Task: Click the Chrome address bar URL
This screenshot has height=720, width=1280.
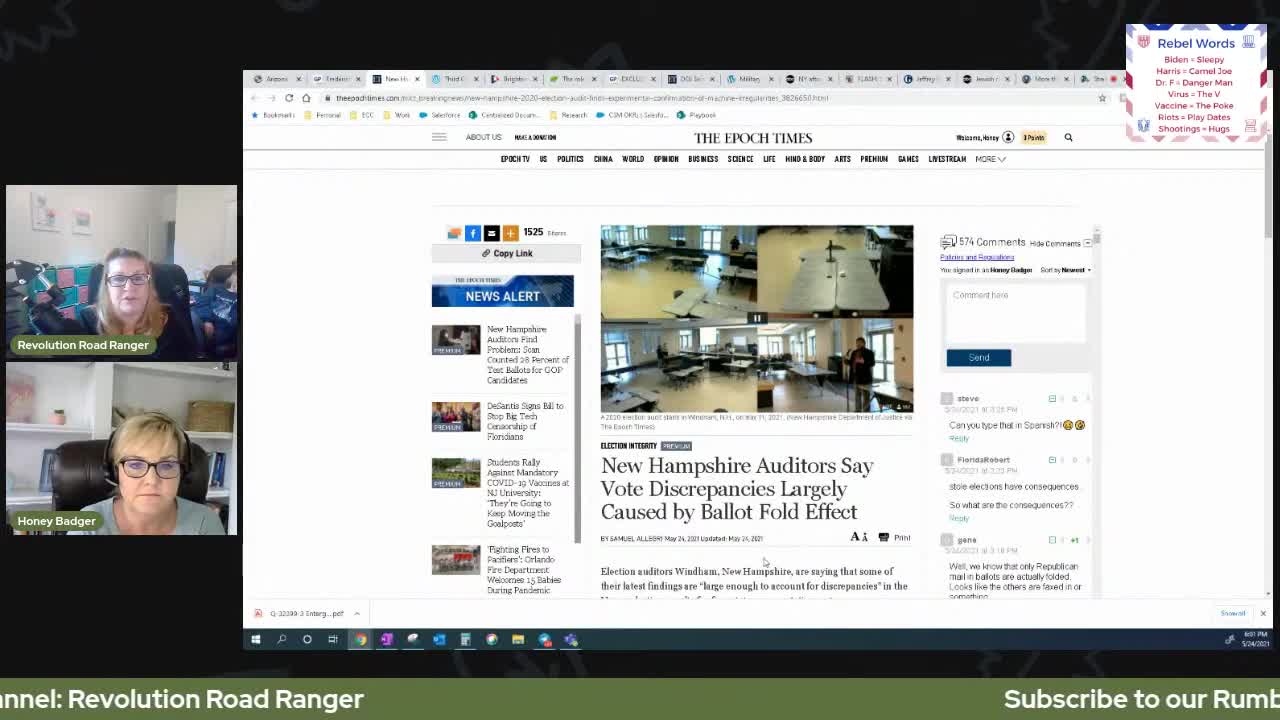Action: coord(582,98)
